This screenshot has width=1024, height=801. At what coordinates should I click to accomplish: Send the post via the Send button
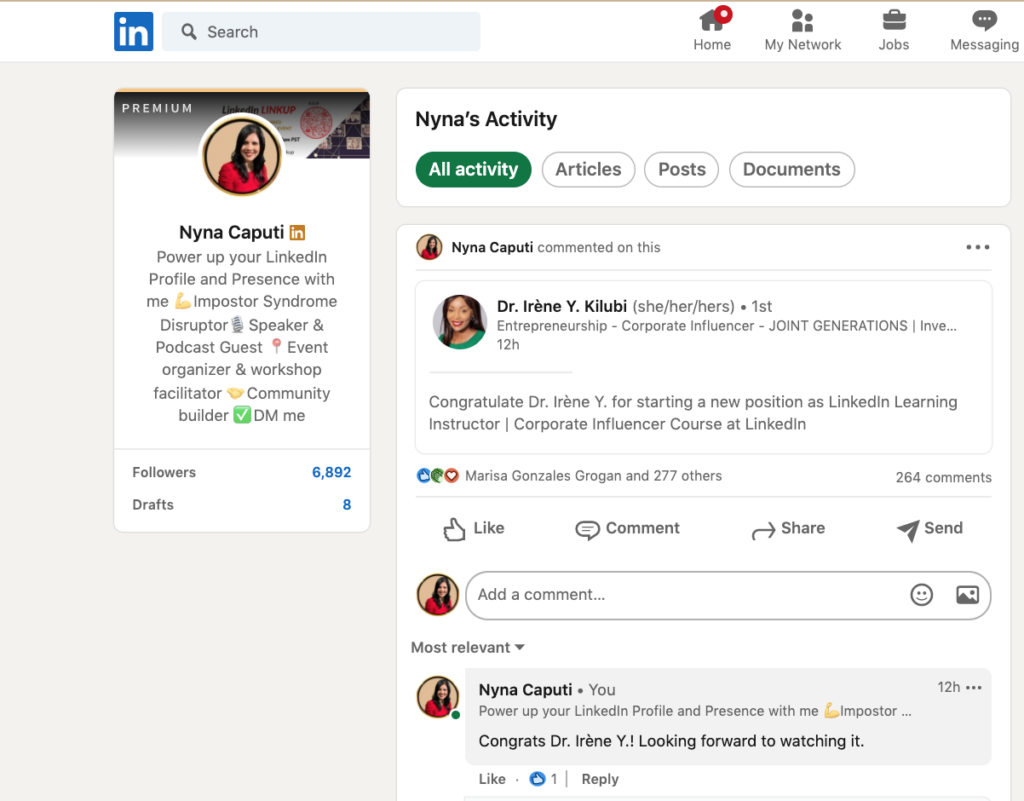[x=929, y=529]
